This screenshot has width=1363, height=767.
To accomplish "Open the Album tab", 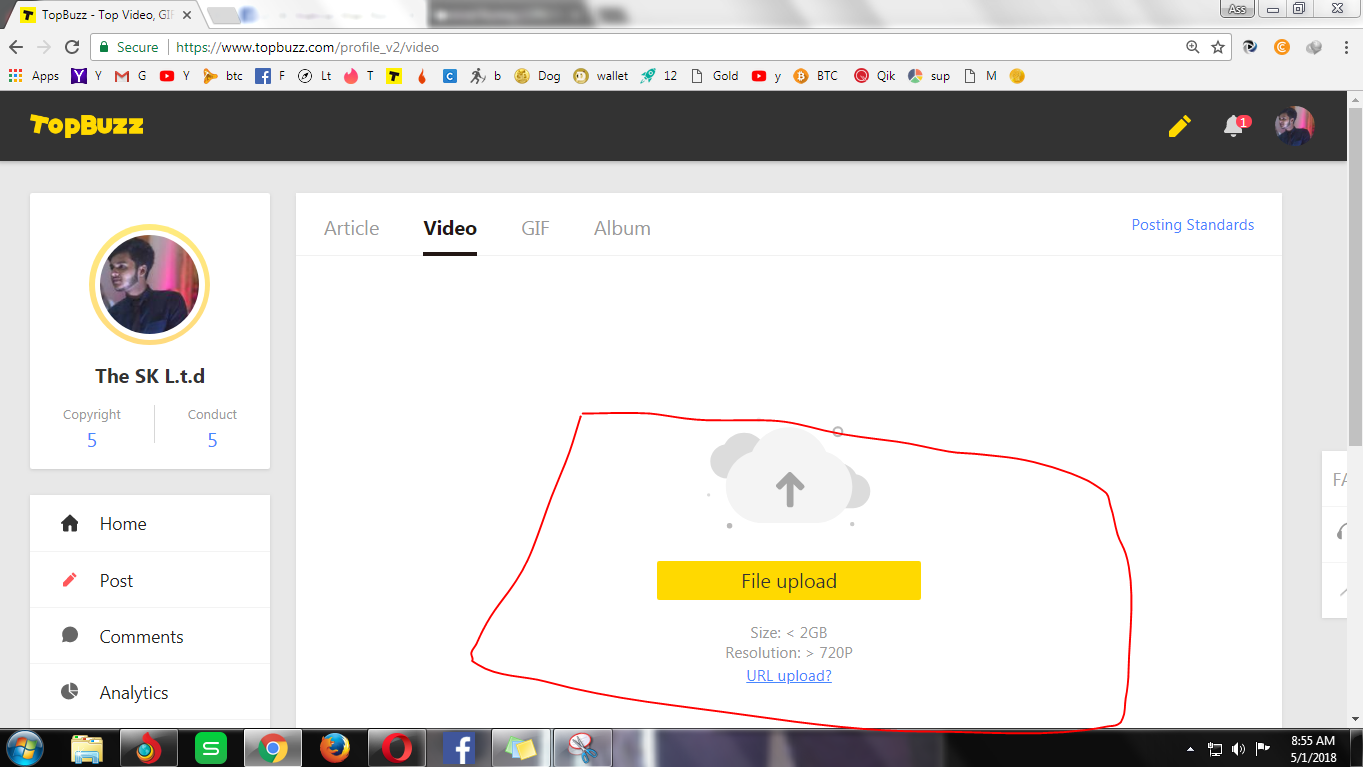I will click(x=622, y=228).
